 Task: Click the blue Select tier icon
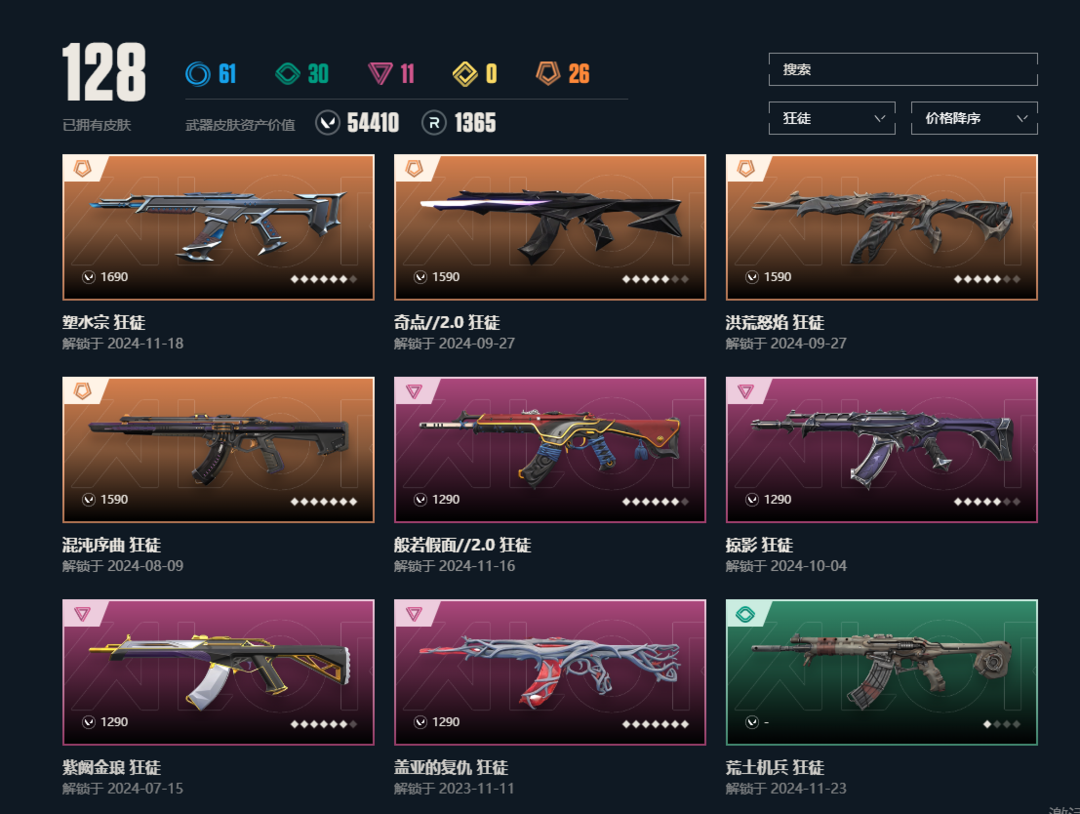point(198,74)
